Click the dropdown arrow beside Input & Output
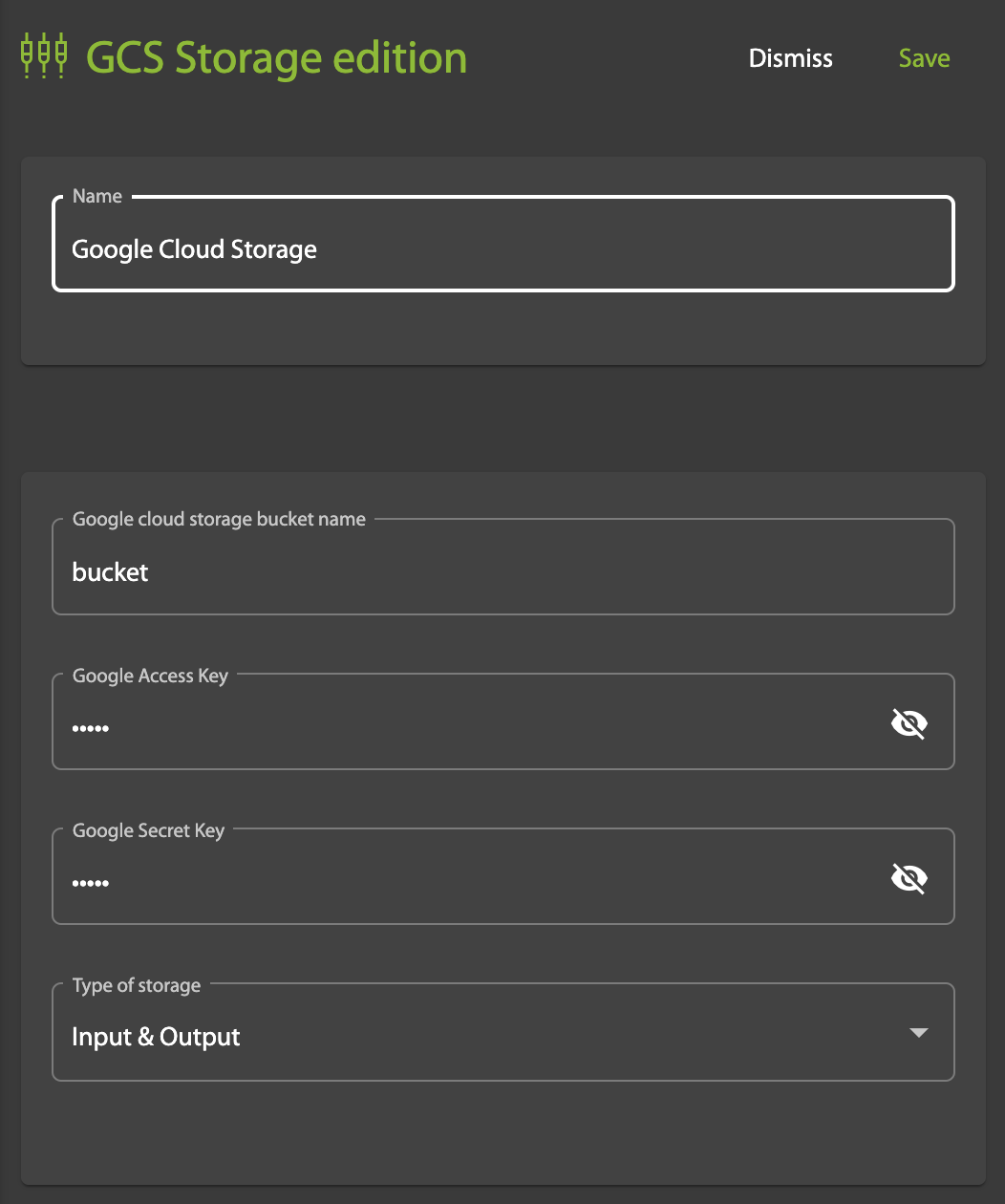Viewport: 1005px width, 1204px height. (918, 1032)
